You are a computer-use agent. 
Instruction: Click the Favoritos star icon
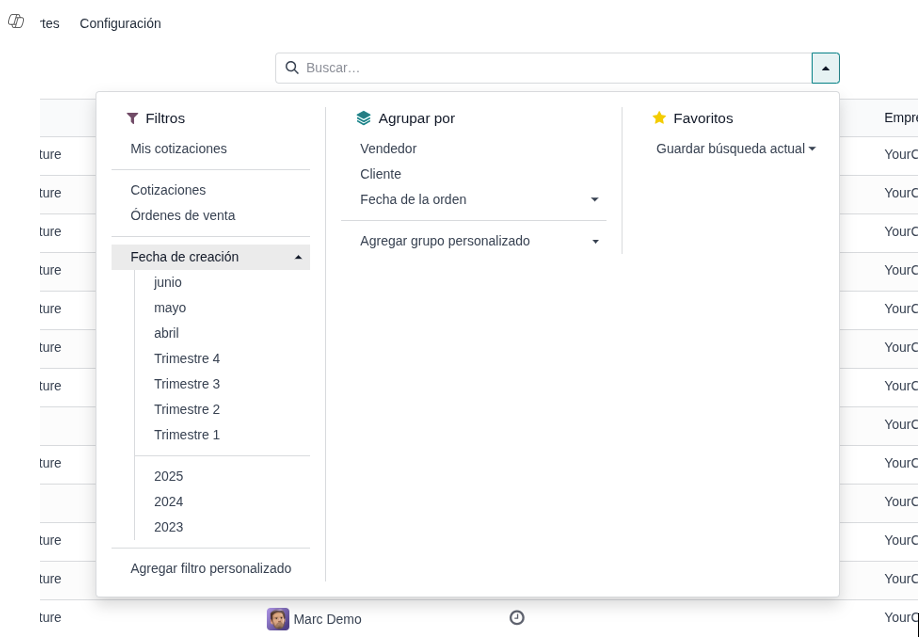point(659,118)
